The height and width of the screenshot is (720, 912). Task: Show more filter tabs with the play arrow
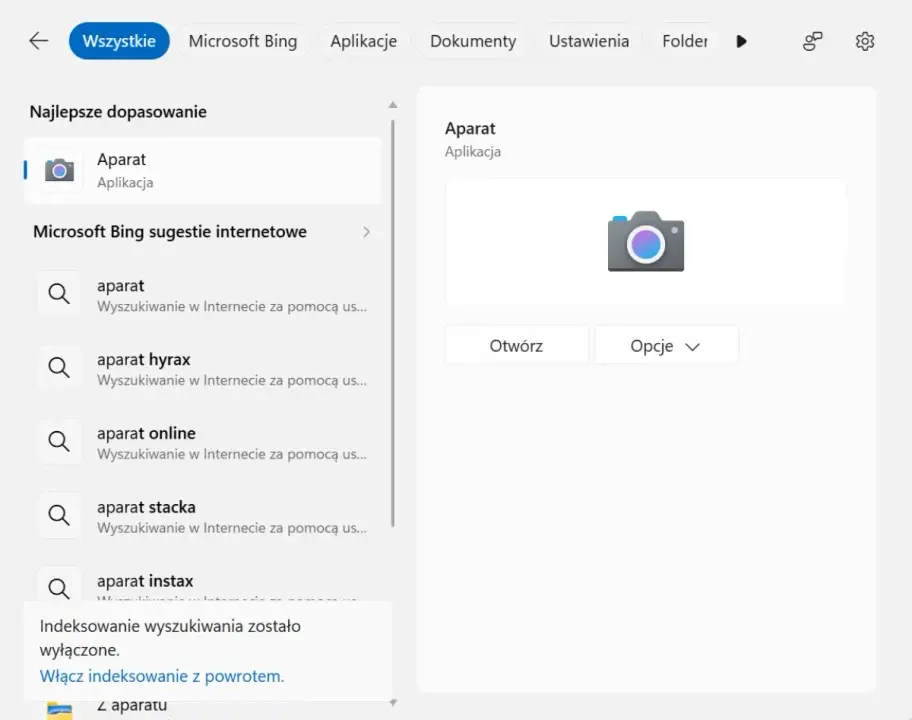coord(741,41)
